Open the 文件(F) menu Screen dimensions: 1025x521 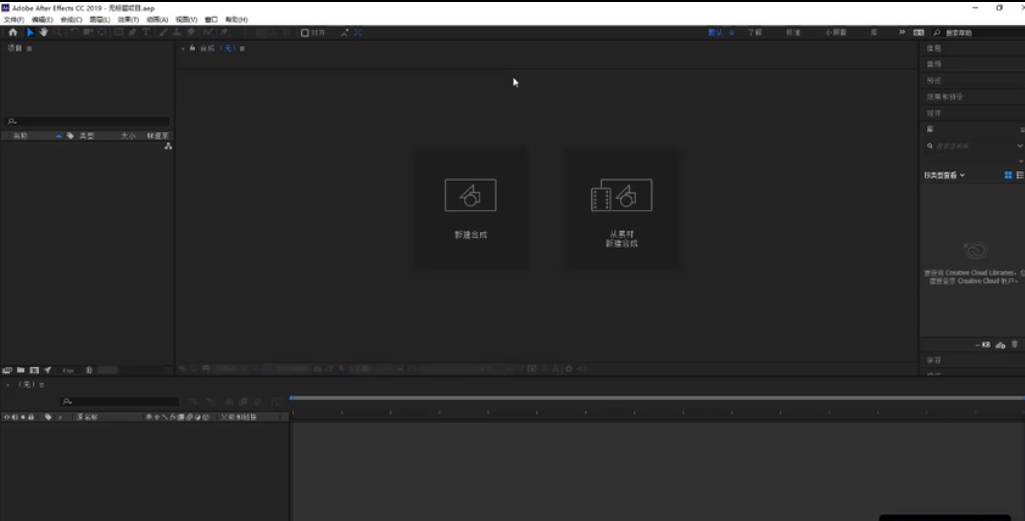(14, 20)
